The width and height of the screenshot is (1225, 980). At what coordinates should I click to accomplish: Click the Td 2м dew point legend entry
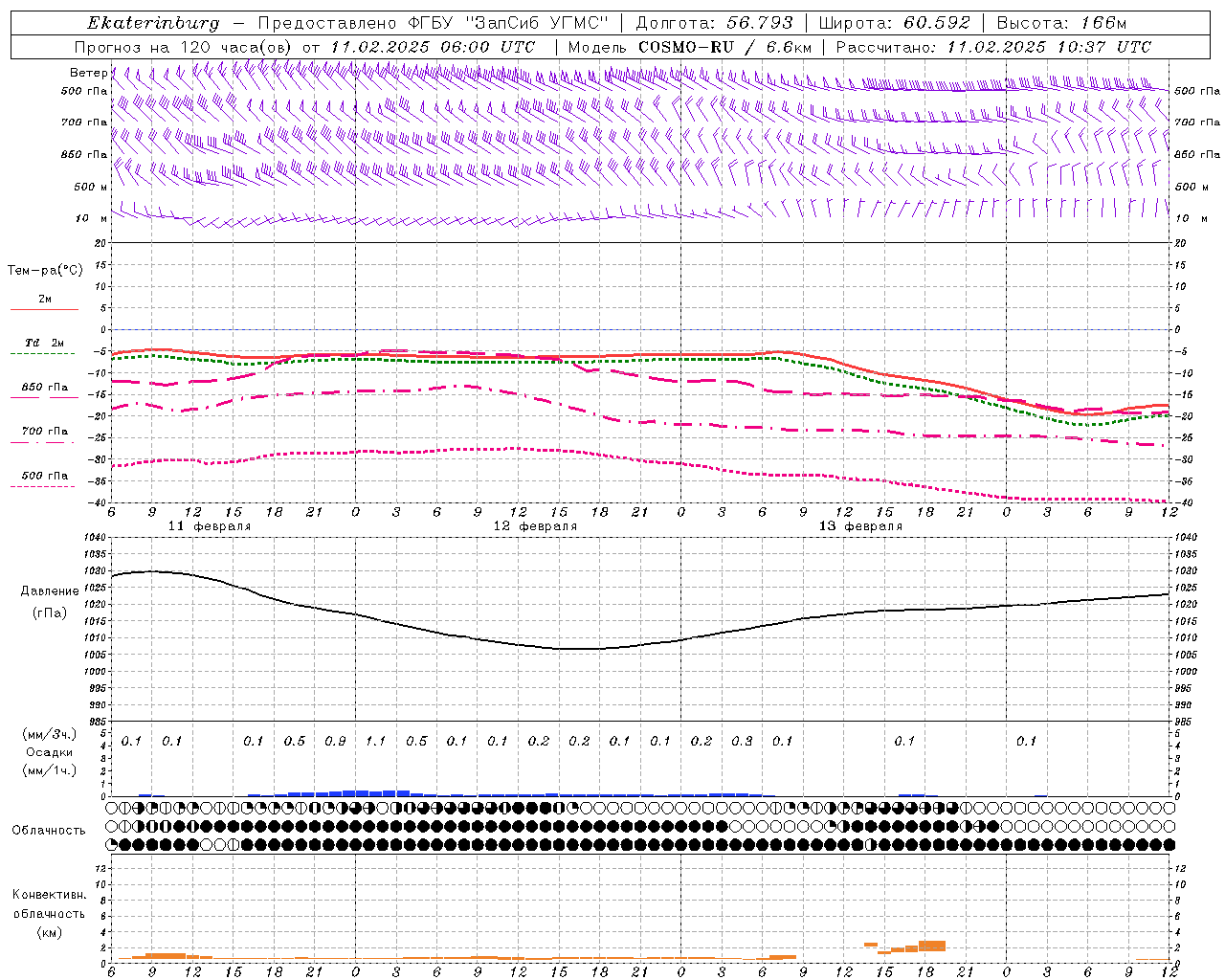45,343
